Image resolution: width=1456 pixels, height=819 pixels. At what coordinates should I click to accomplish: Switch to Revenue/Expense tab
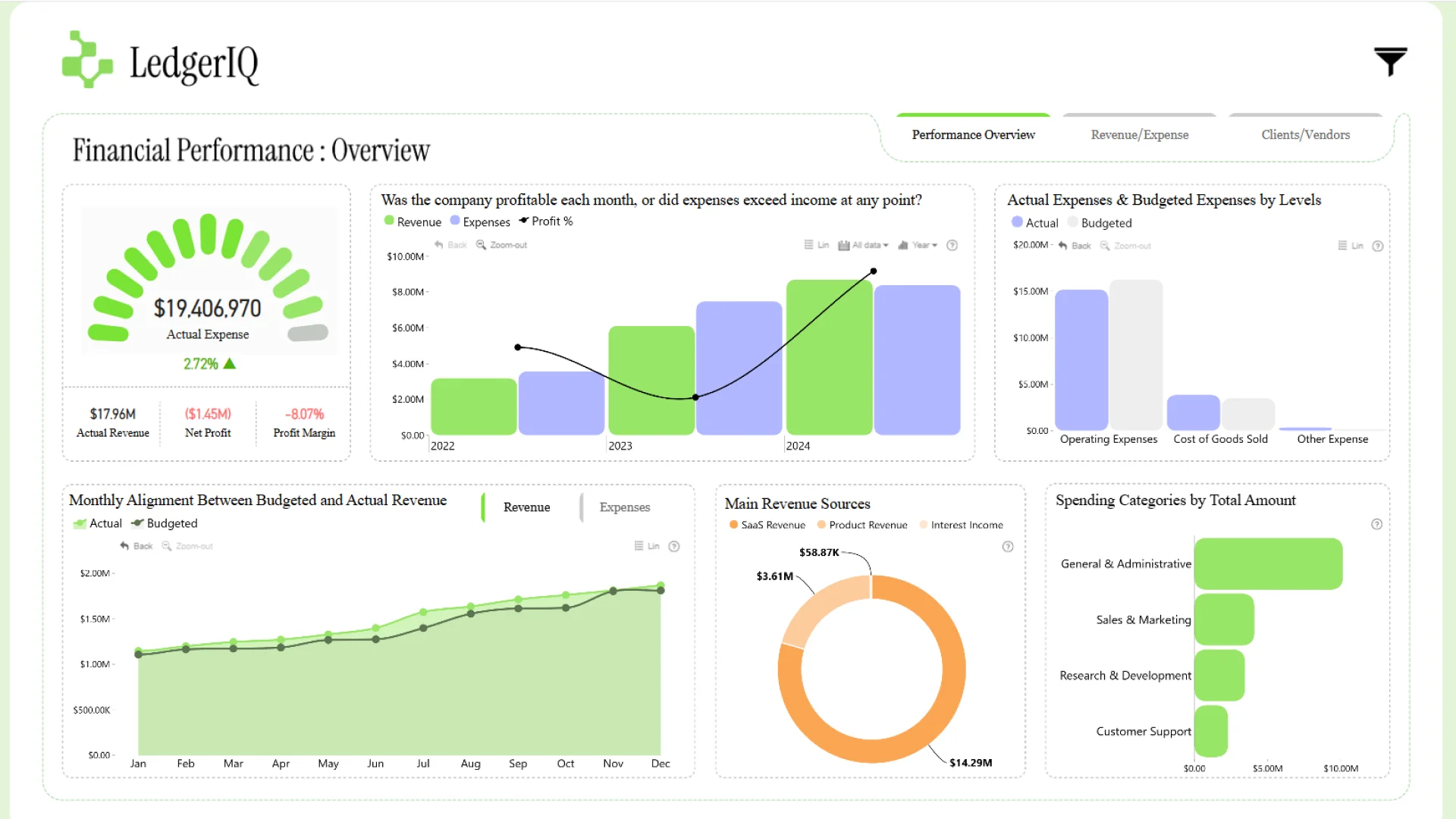coord(1139,135)
